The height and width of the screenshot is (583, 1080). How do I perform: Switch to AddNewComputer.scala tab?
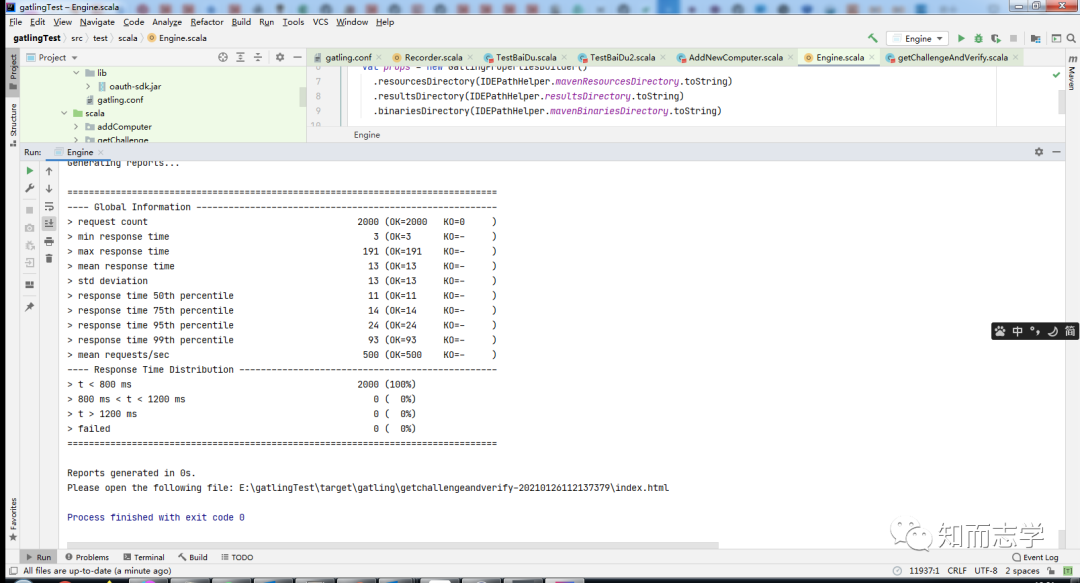click(735, 57)
